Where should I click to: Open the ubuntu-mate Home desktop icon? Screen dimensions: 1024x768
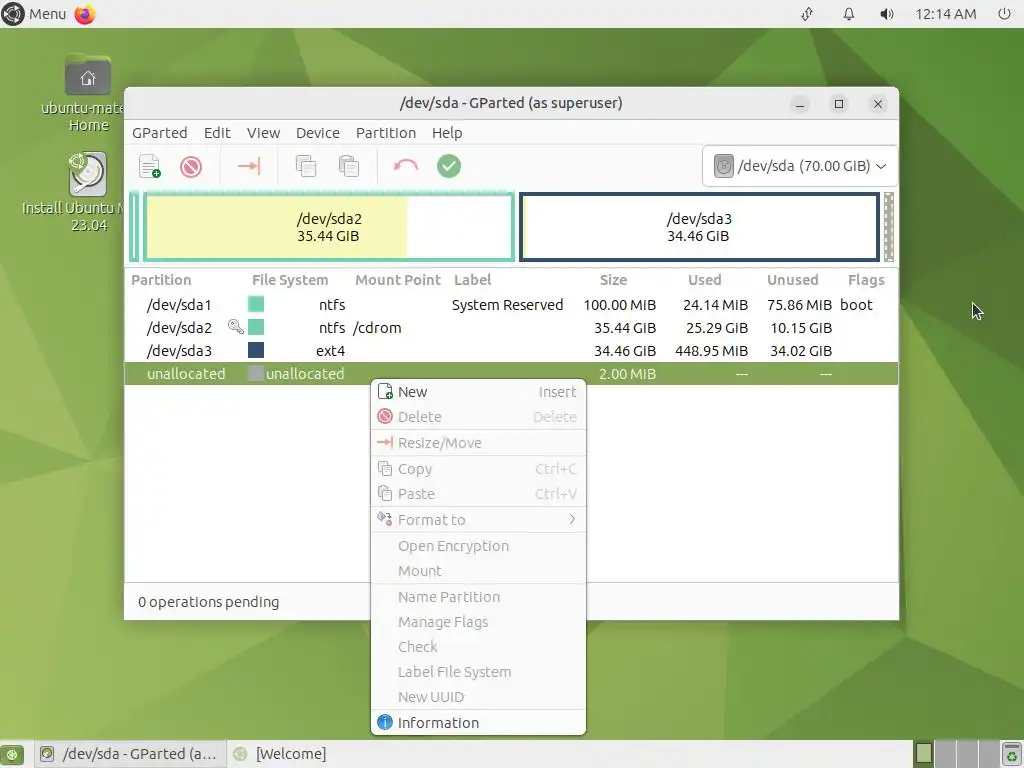coord(88,93)
